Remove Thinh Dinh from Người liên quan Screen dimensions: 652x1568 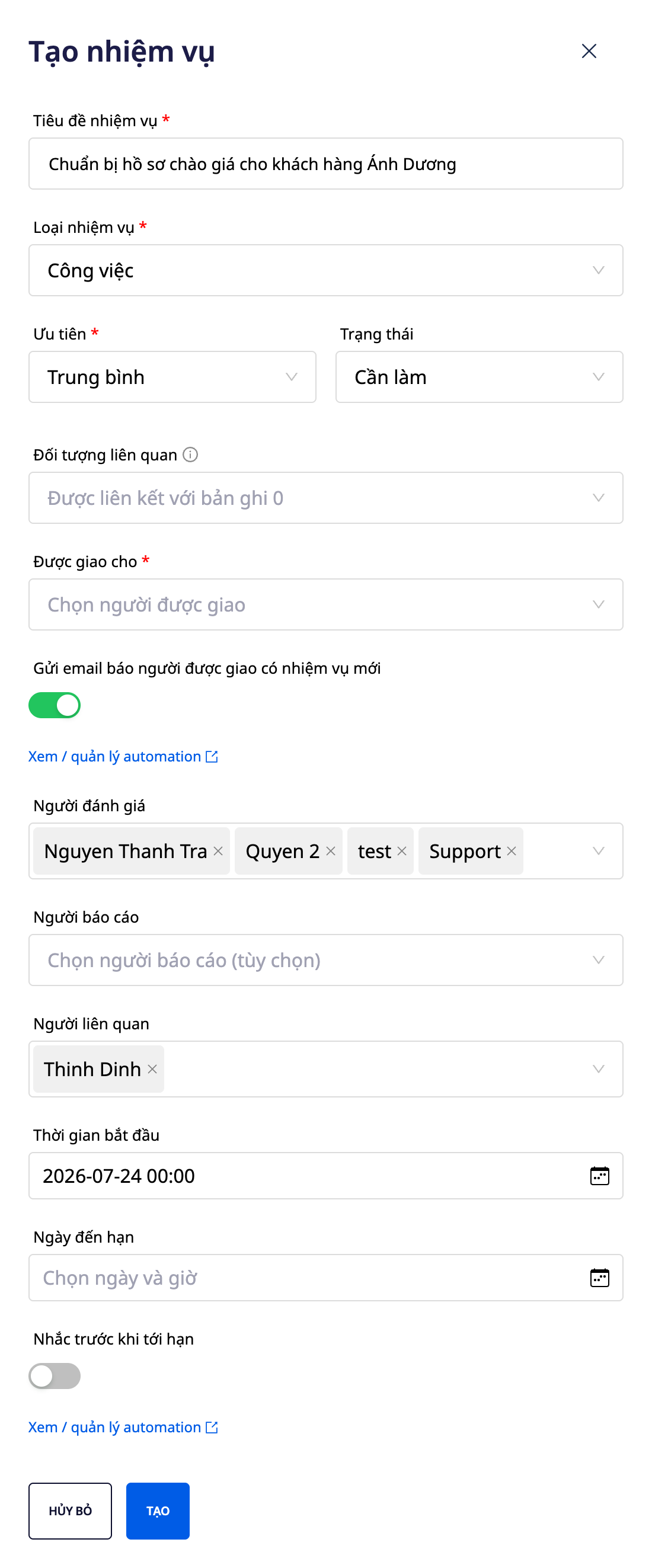152,1069
